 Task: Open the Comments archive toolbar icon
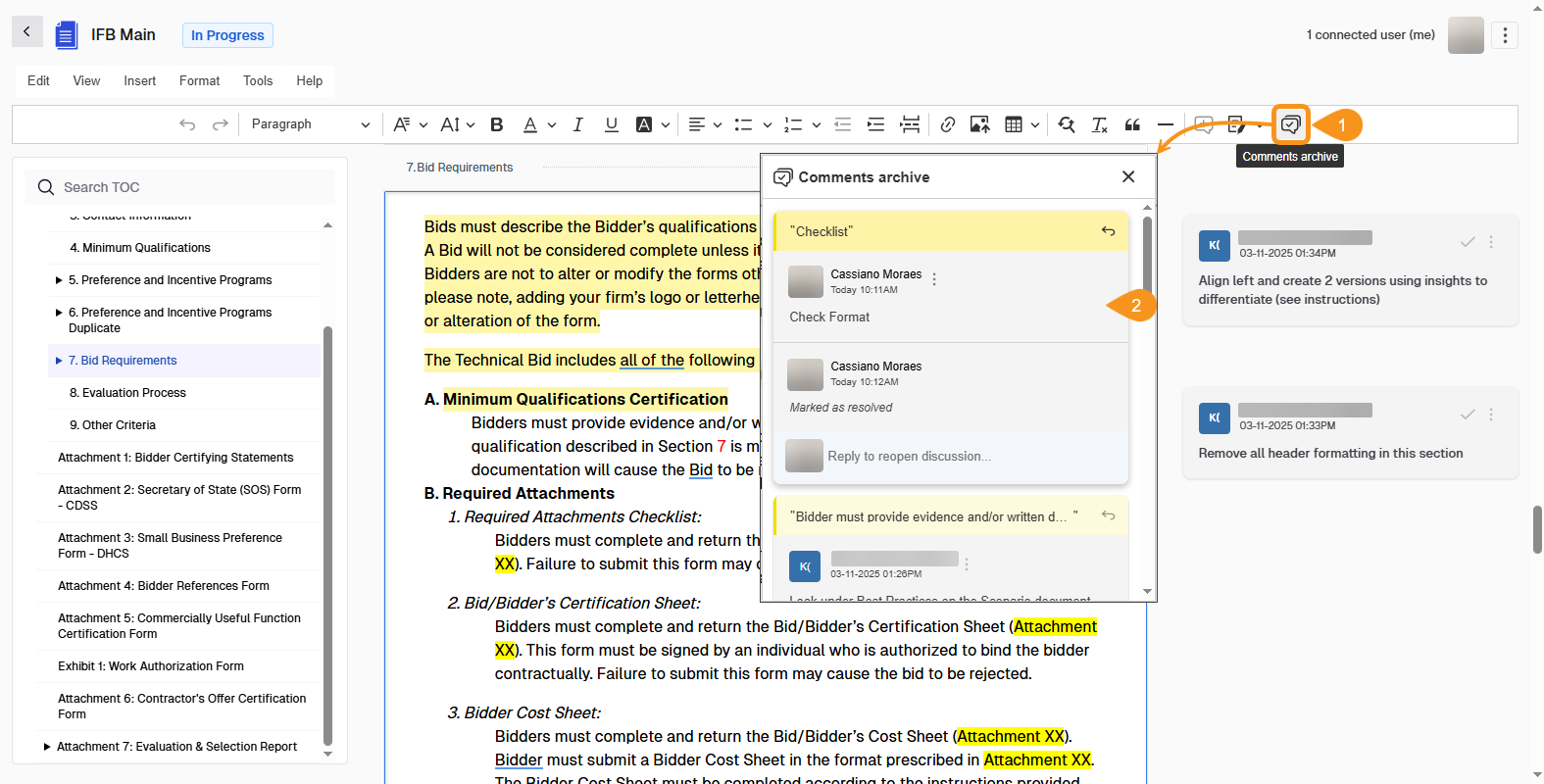coord(1290,124)
